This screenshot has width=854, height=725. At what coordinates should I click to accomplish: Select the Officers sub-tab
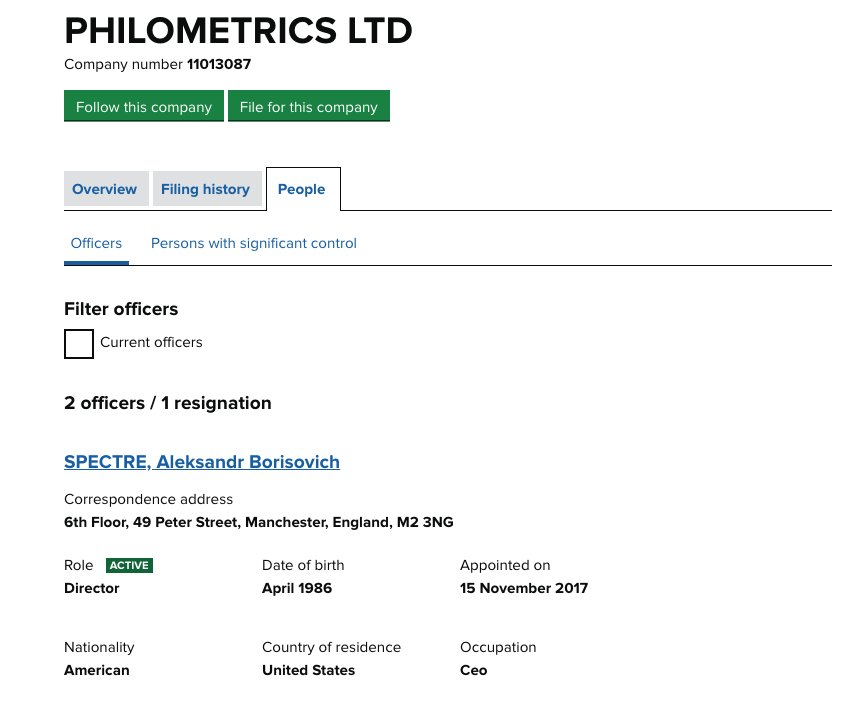pos(96,243)
